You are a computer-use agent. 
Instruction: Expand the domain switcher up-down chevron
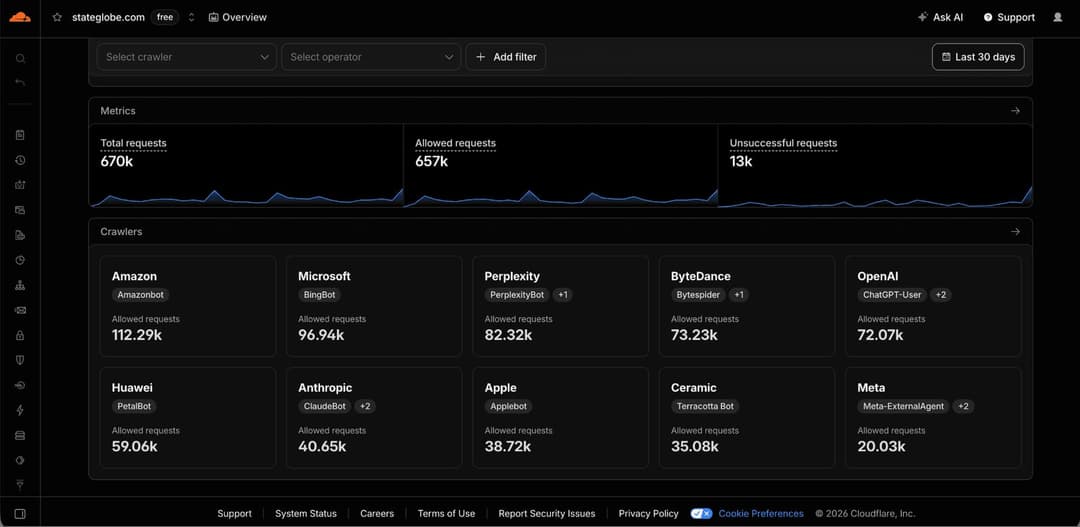[191, 17]
